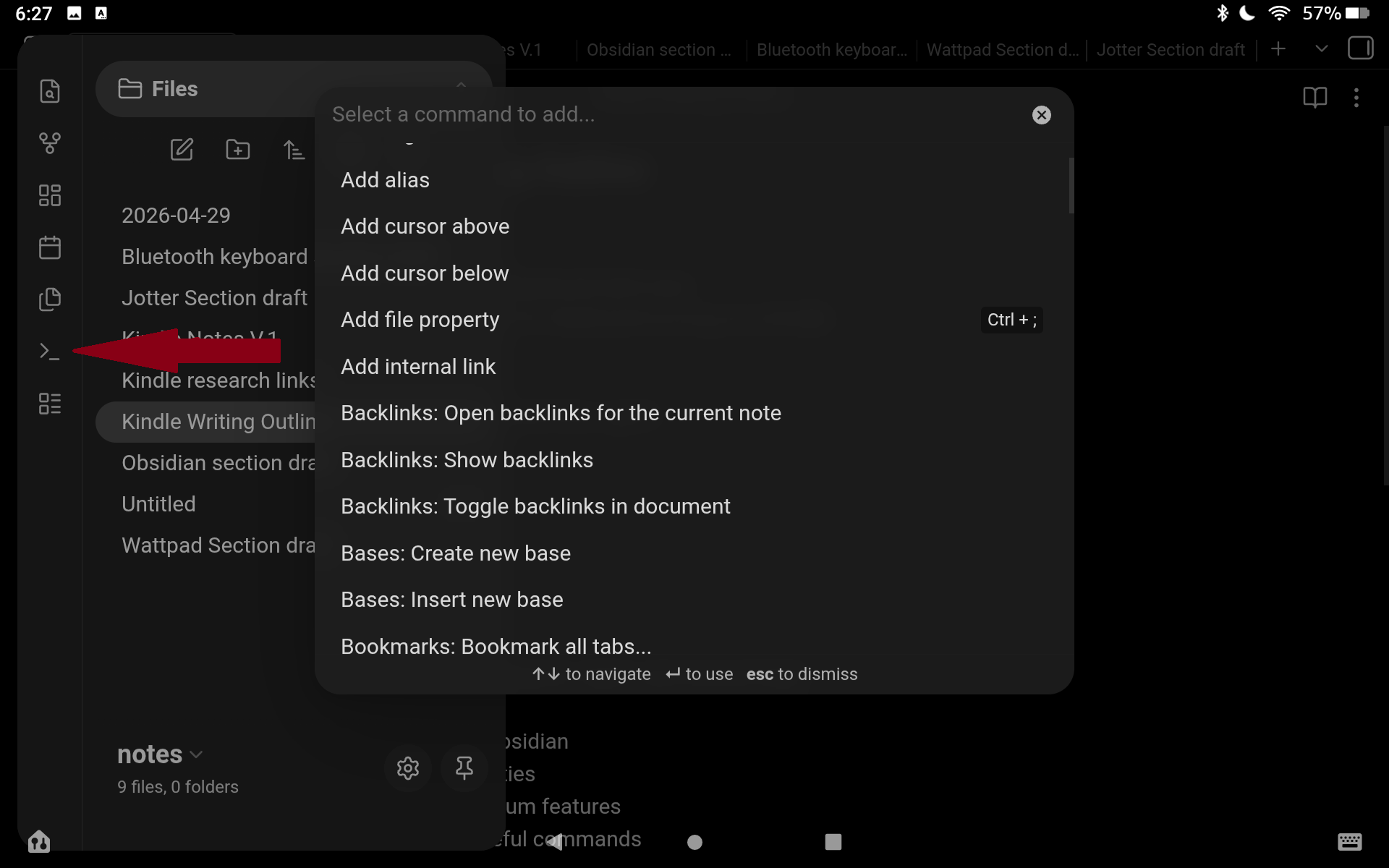Create a new folder in file explorer
This screenshot has width=1389, height=868.
[x=238, y=150]
